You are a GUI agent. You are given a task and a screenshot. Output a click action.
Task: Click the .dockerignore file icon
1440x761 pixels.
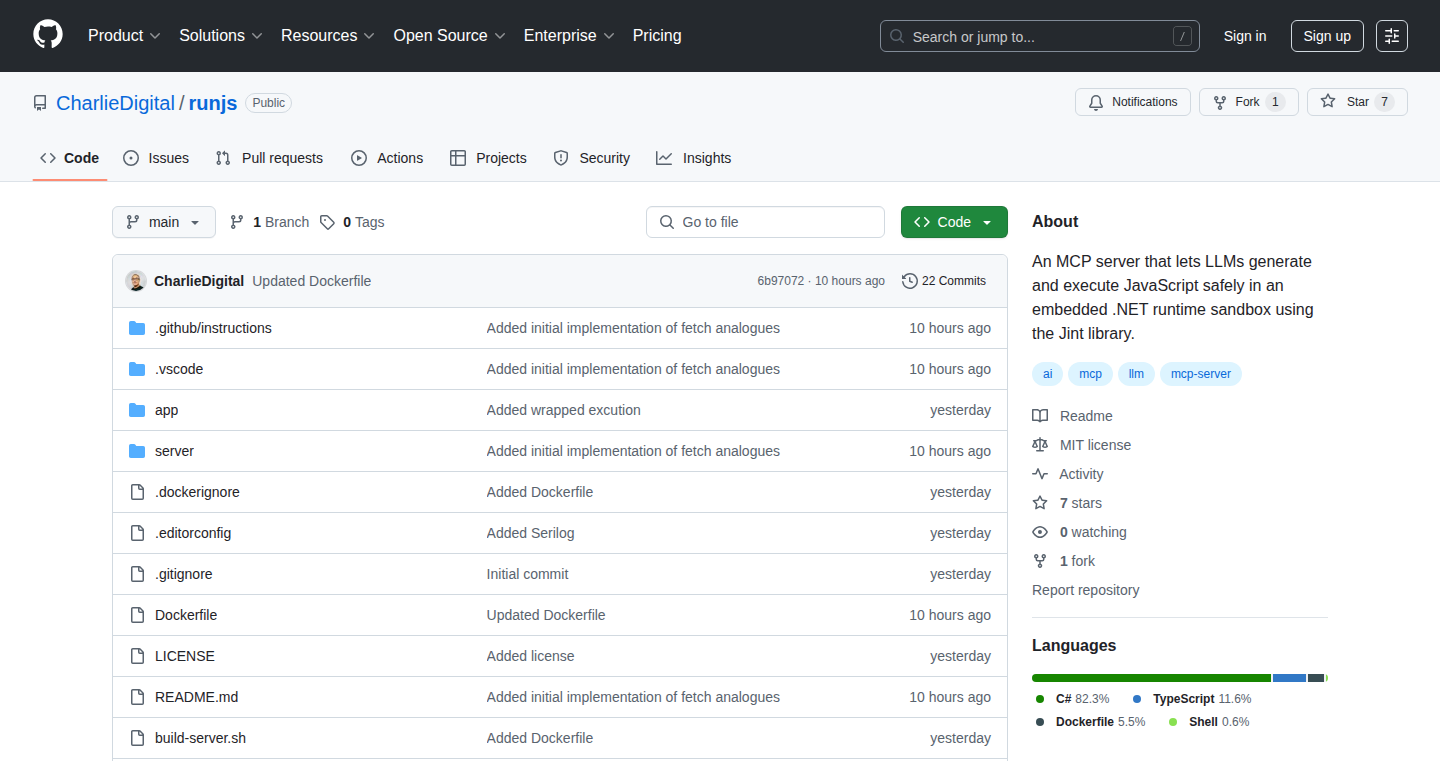[x=137, y=492]
